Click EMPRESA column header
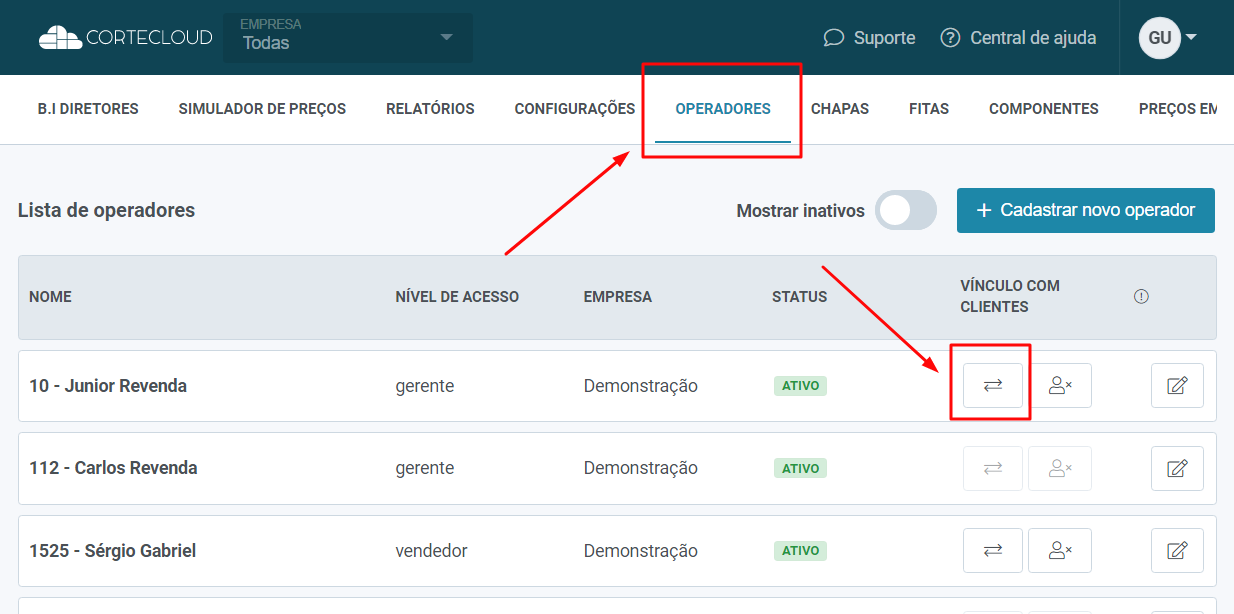Viewport: 1234px width, 614px height. coord(618,297)
